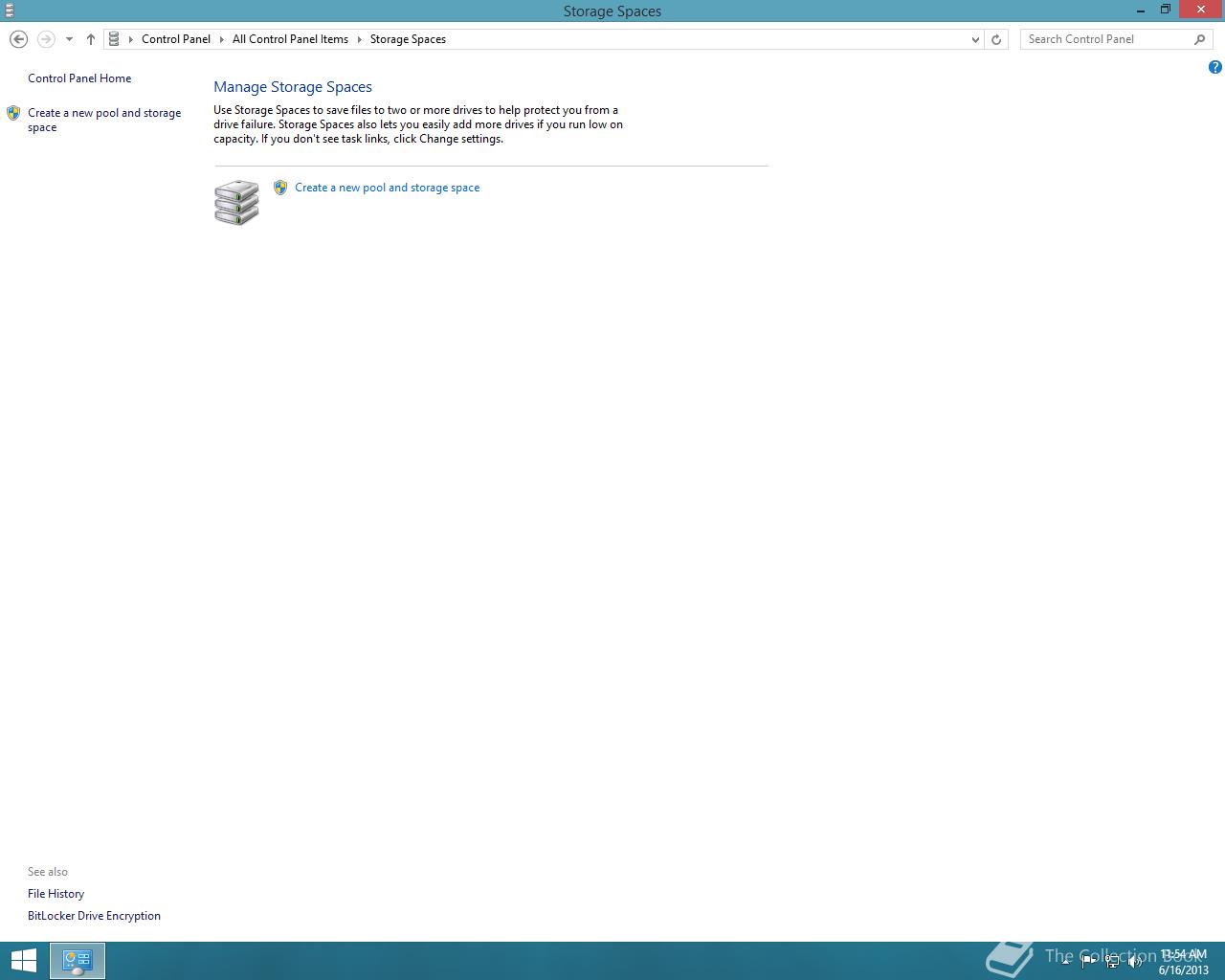The image size is (1225, 980).
Task: Expand breadcrumb arrow after Control Panel
Action: 222,39
